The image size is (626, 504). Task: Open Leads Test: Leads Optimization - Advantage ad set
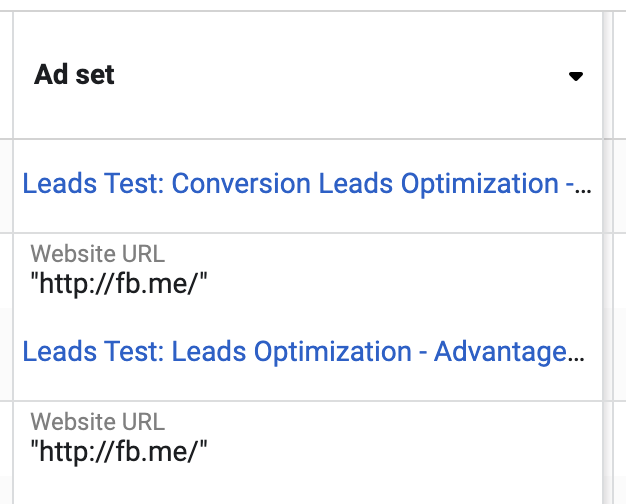pos(303,352)
